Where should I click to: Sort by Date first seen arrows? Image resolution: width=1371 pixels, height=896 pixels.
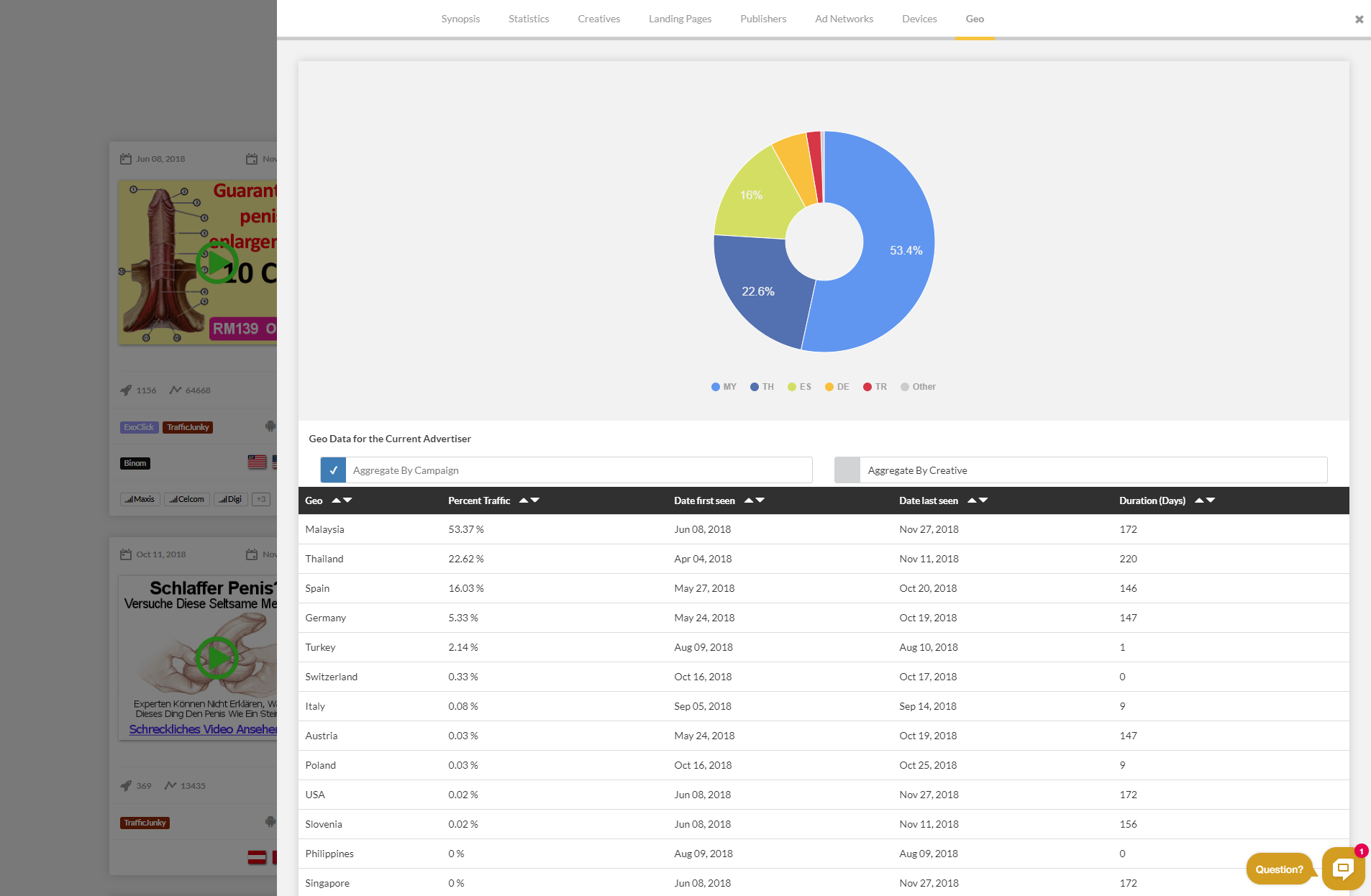point(754,500)
